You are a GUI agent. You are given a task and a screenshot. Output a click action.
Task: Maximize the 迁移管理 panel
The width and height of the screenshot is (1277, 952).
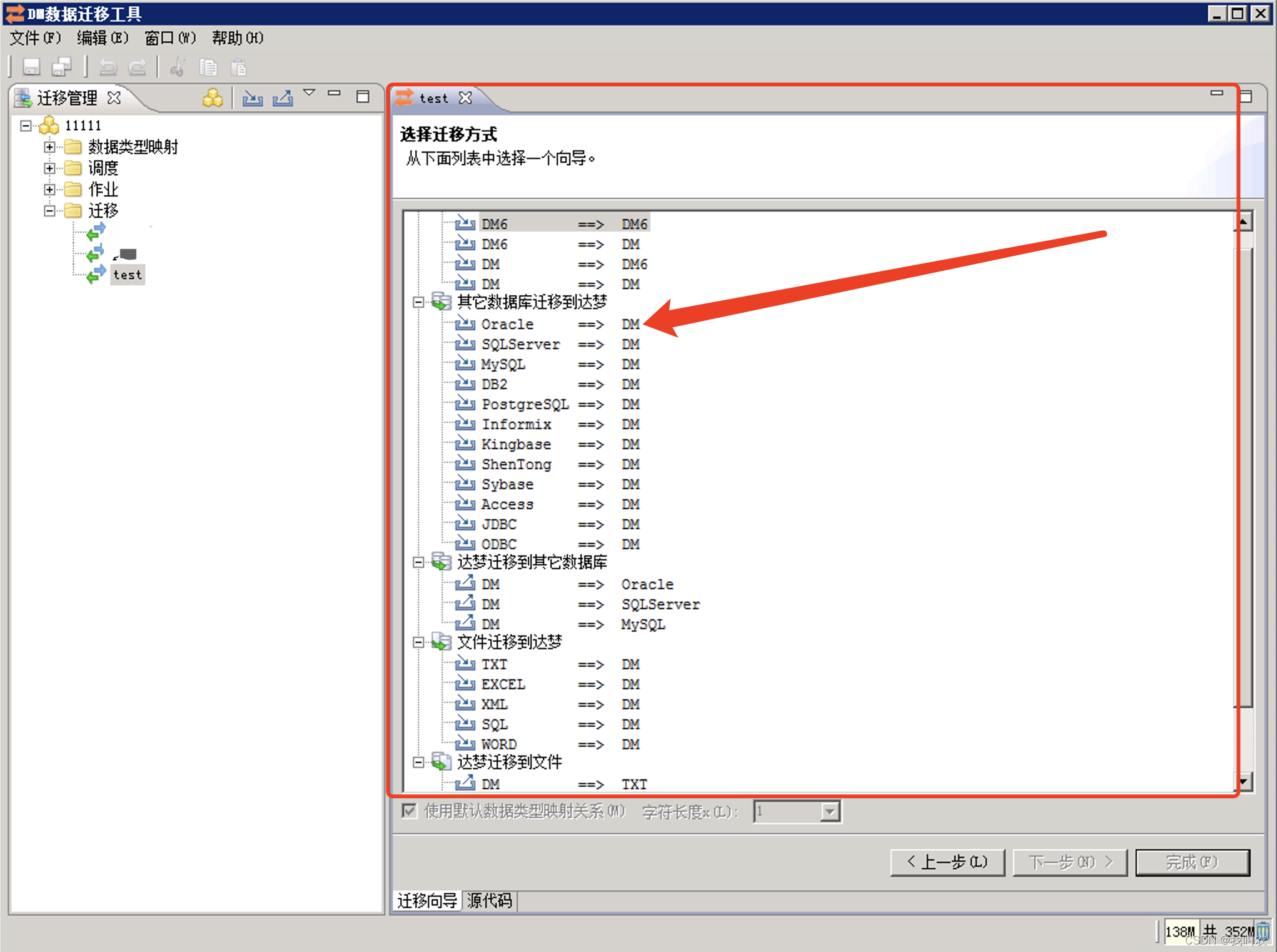pos(363,96)
